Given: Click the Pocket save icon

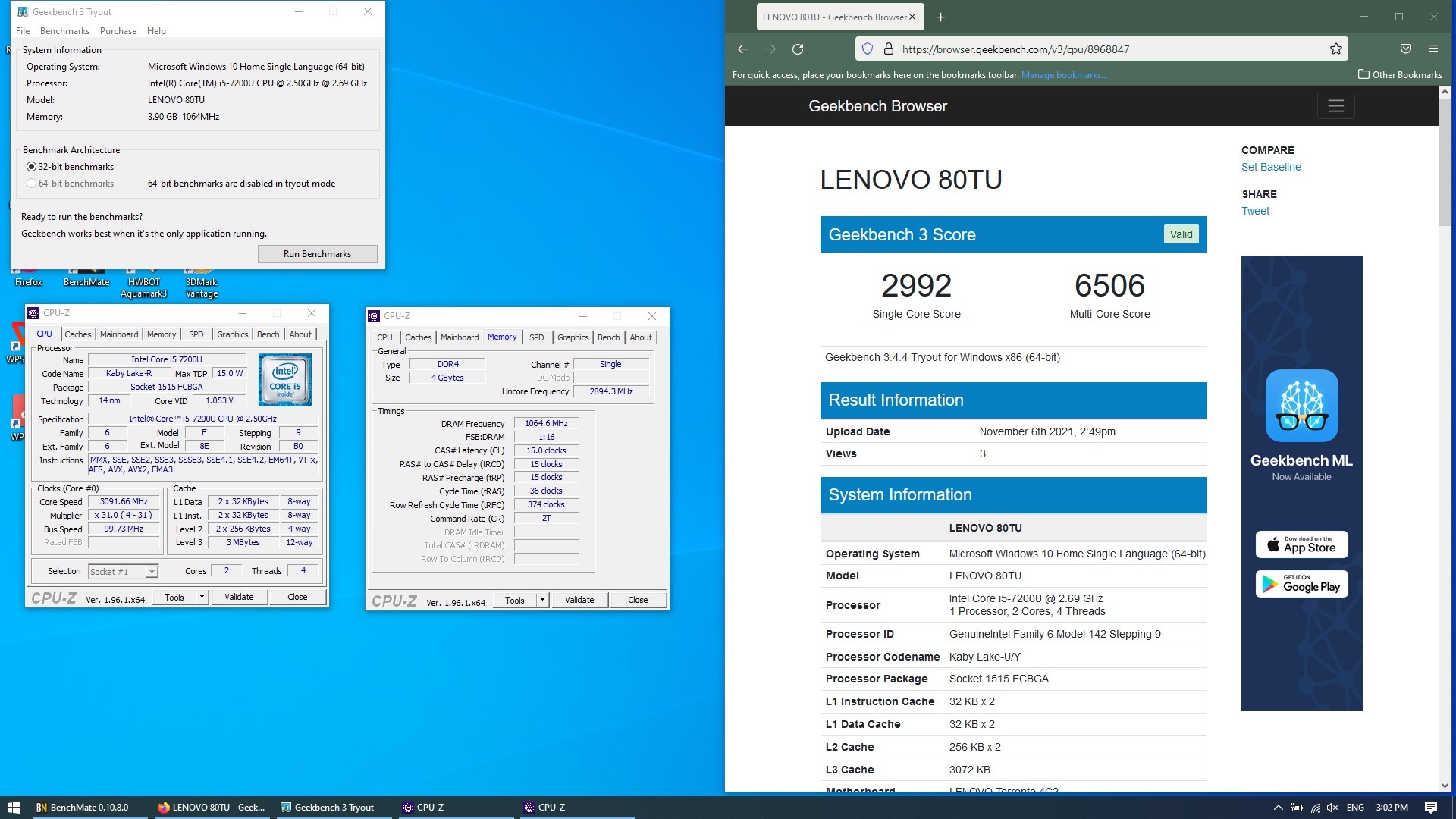Looking at the screenshot, I should (1406, 49).
